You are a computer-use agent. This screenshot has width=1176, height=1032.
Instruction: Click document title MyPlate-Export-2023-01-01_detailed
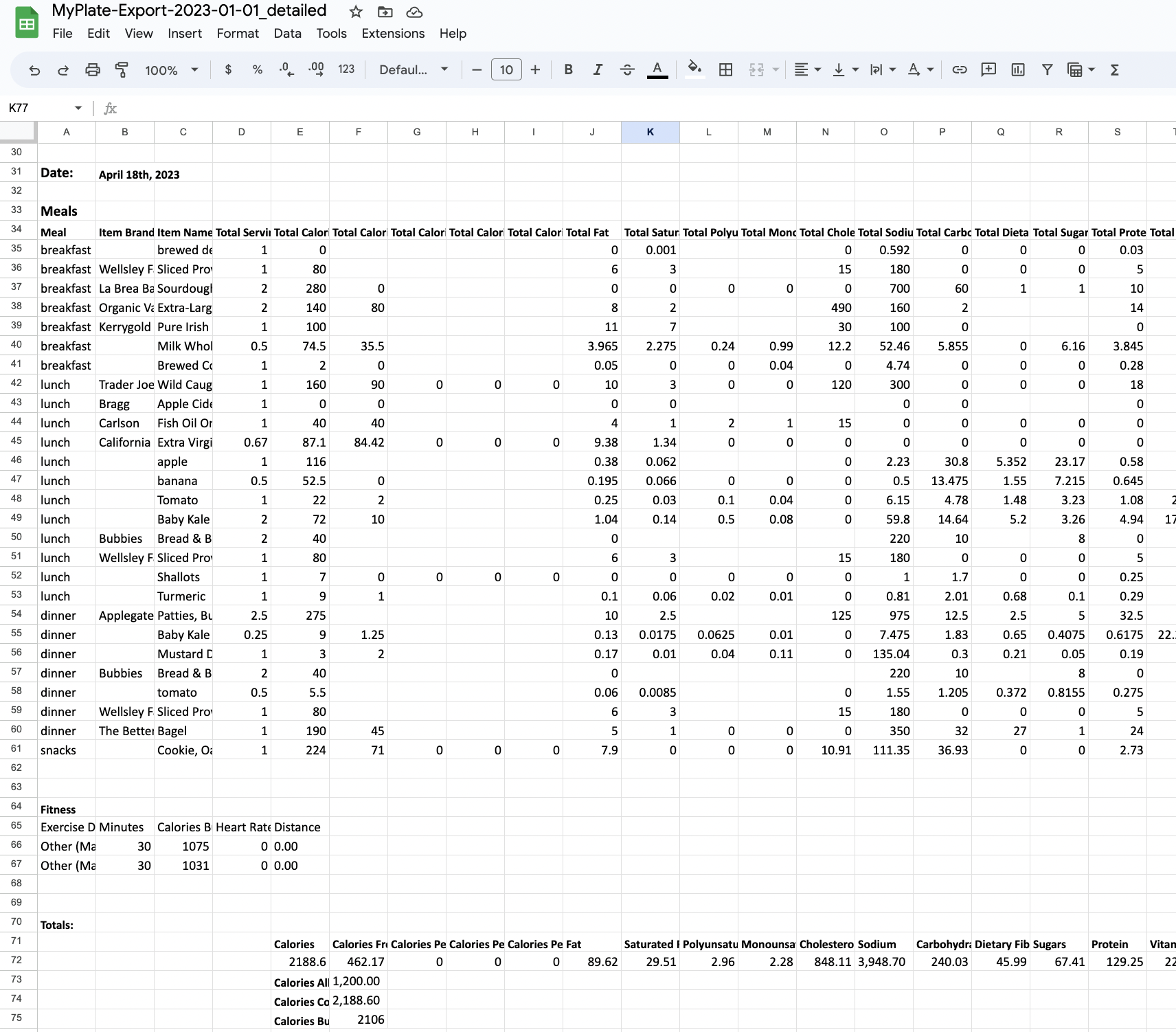click(189, 11)
